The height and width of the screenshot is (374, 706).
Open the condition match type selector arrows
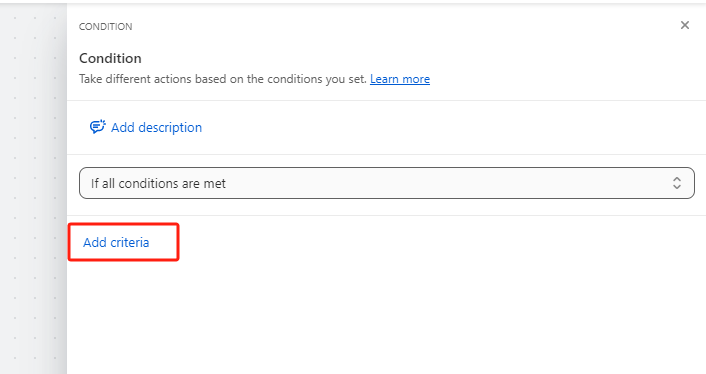677,183
